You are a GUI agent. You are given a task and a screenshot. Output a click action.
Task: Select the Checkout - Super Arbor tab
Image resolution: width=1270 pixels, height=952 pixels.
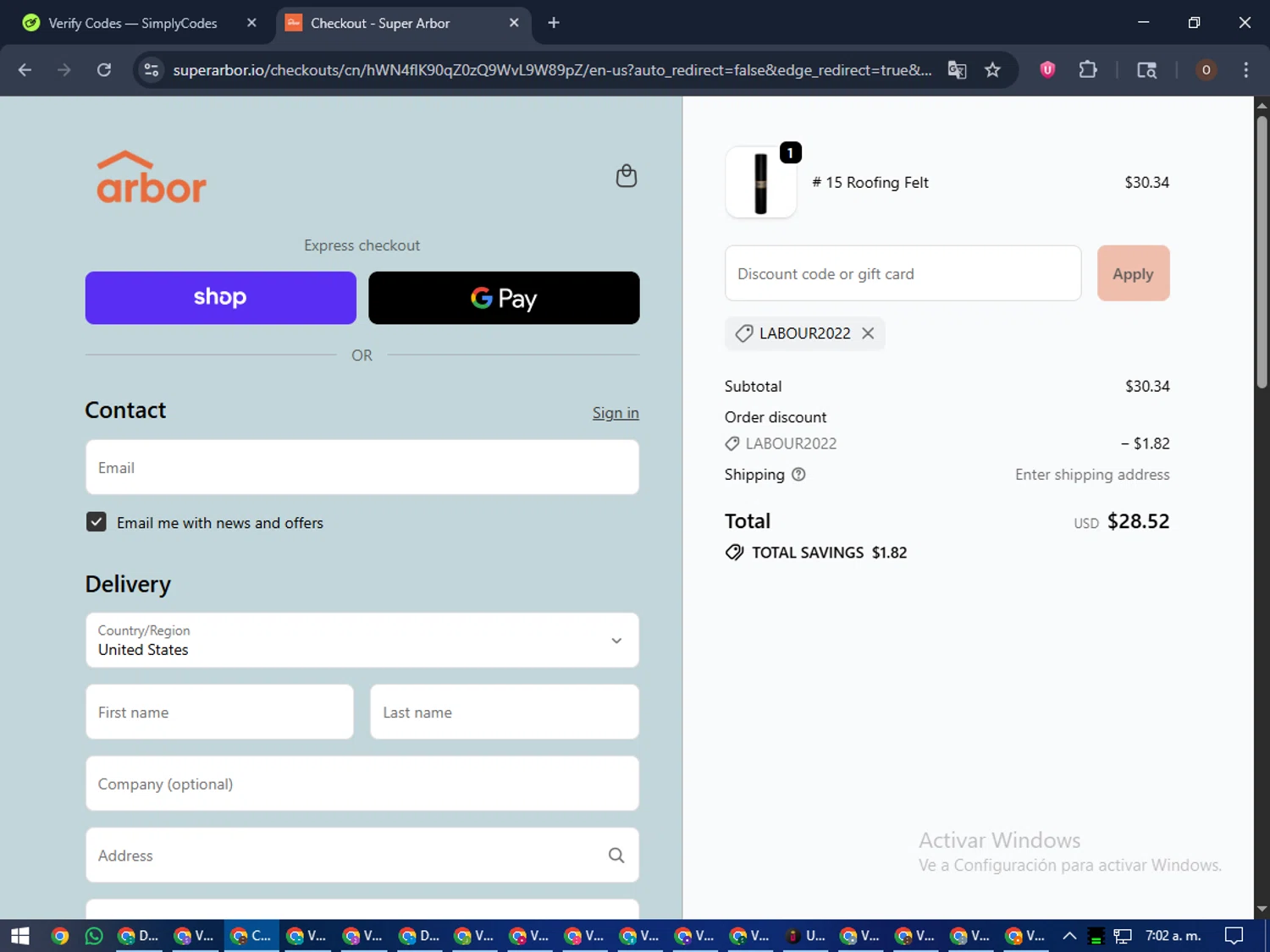click(x=380, y=23)
